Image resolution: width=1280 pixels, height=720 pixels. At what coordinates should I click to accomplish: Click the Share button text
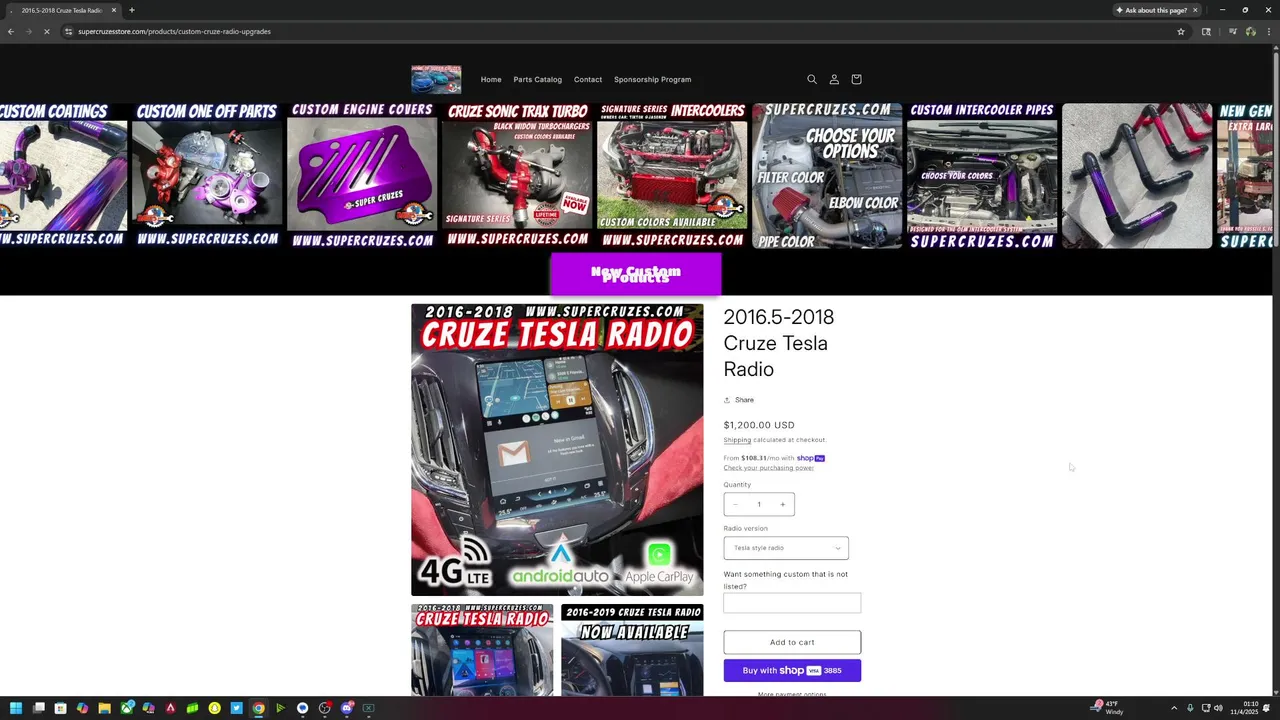[x=744, y=400]
